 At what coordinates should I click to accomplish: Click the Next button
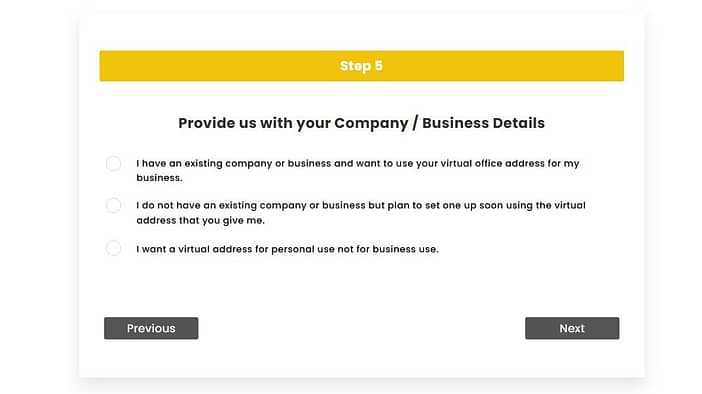(x=572, y=328)
